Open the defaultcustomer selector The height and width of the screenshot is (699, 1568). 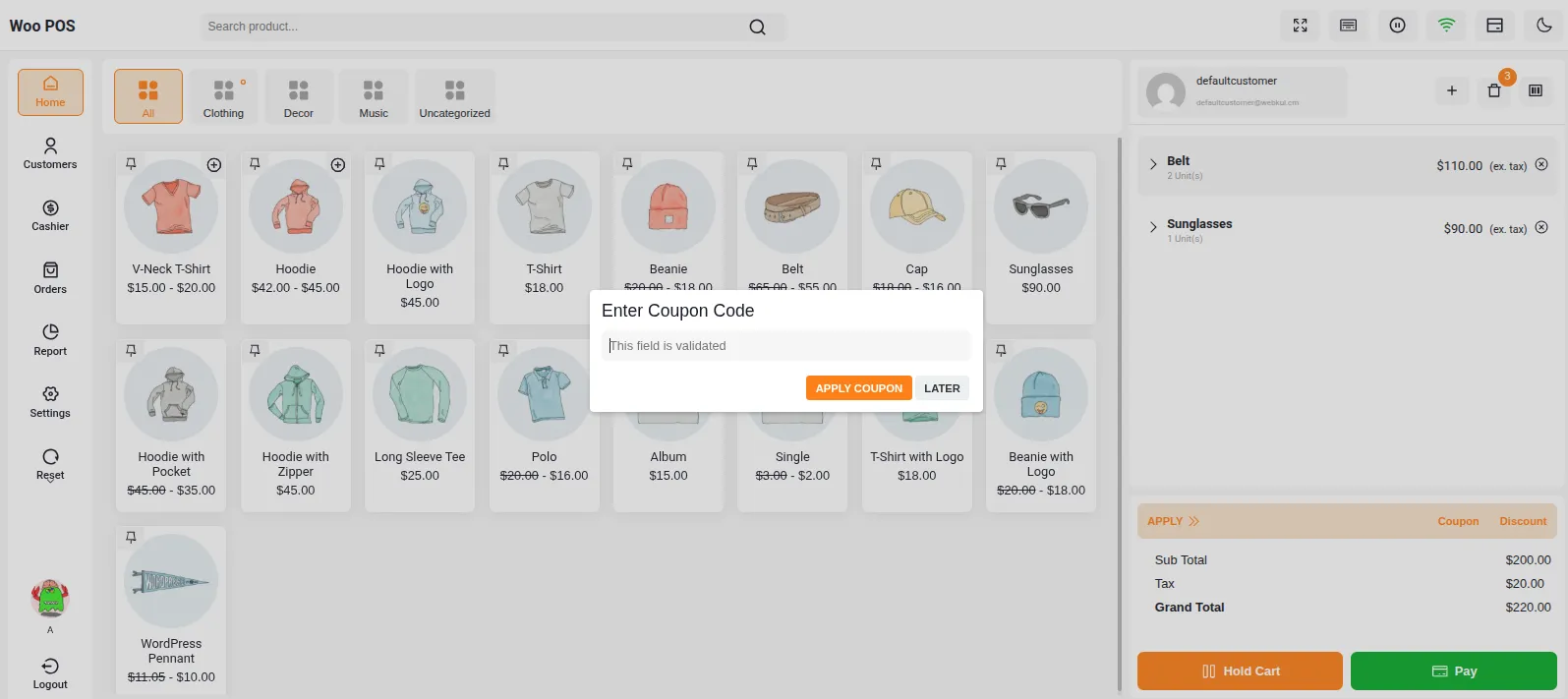(x=1243, y=91)
